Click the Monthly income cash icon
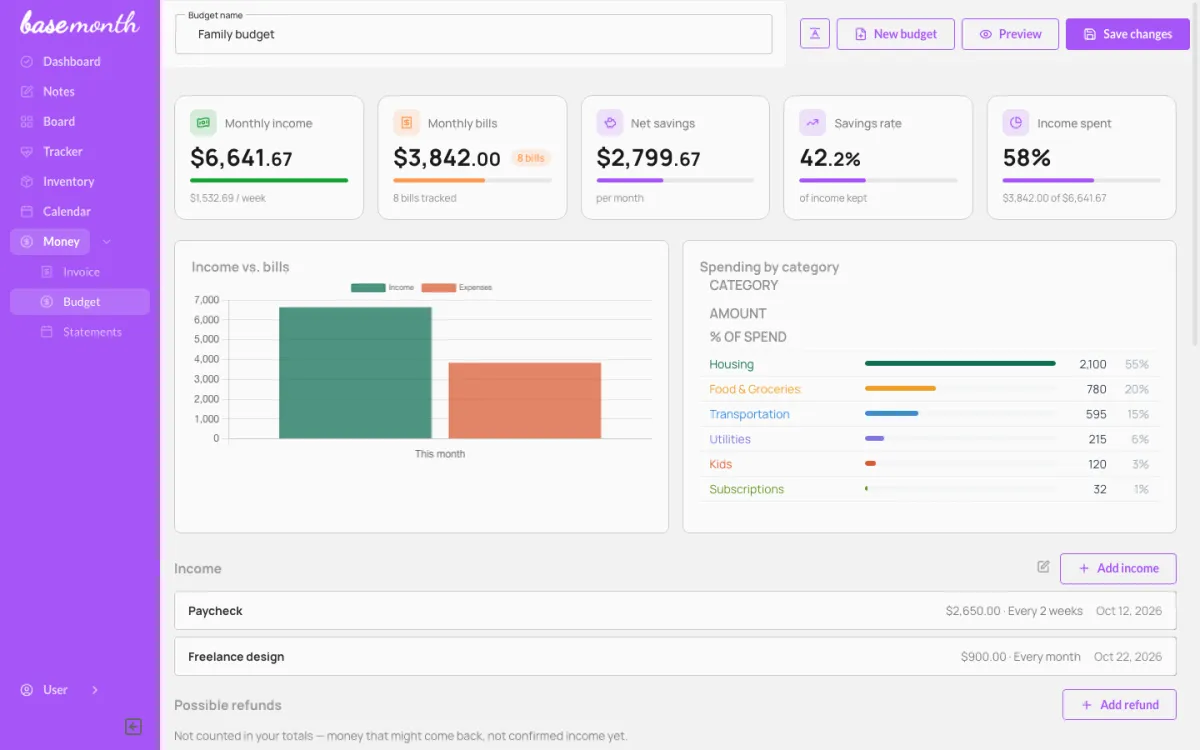The height and width of the screenshot is (750, 1200). (x=203, y=123)
